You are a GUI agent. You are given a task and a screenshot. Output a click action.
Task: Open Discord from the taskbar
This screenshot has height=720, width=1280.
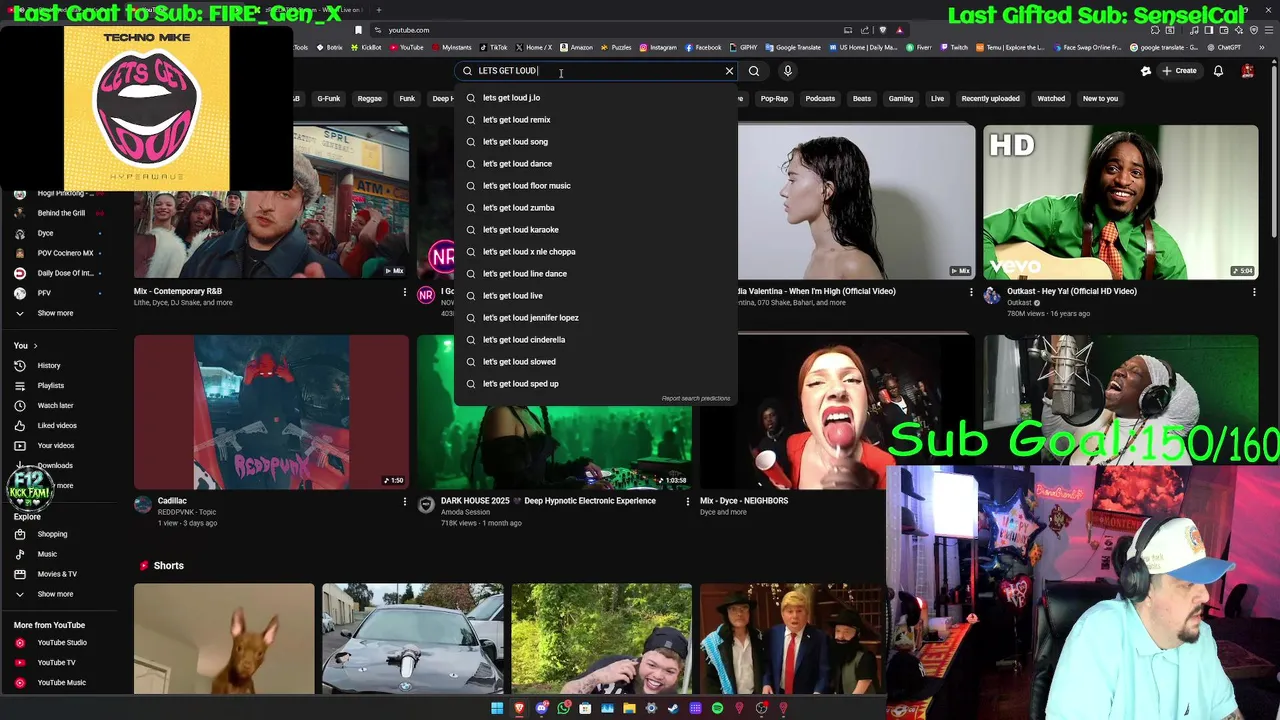point(542,709)
